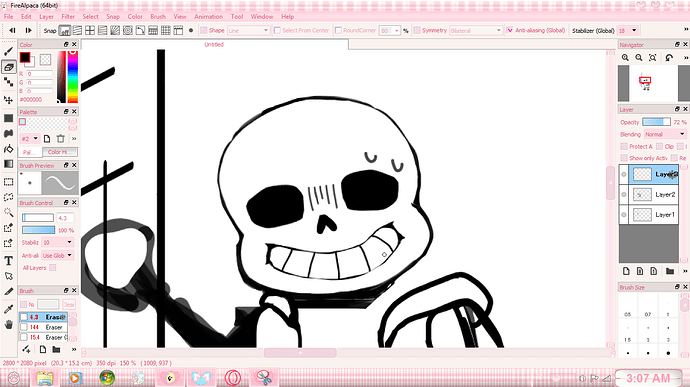The width and height of the screenshot is (690, 387).
Task: Select the Bucket fill tool
Action: pyautogui.click(x=8, y=149)
